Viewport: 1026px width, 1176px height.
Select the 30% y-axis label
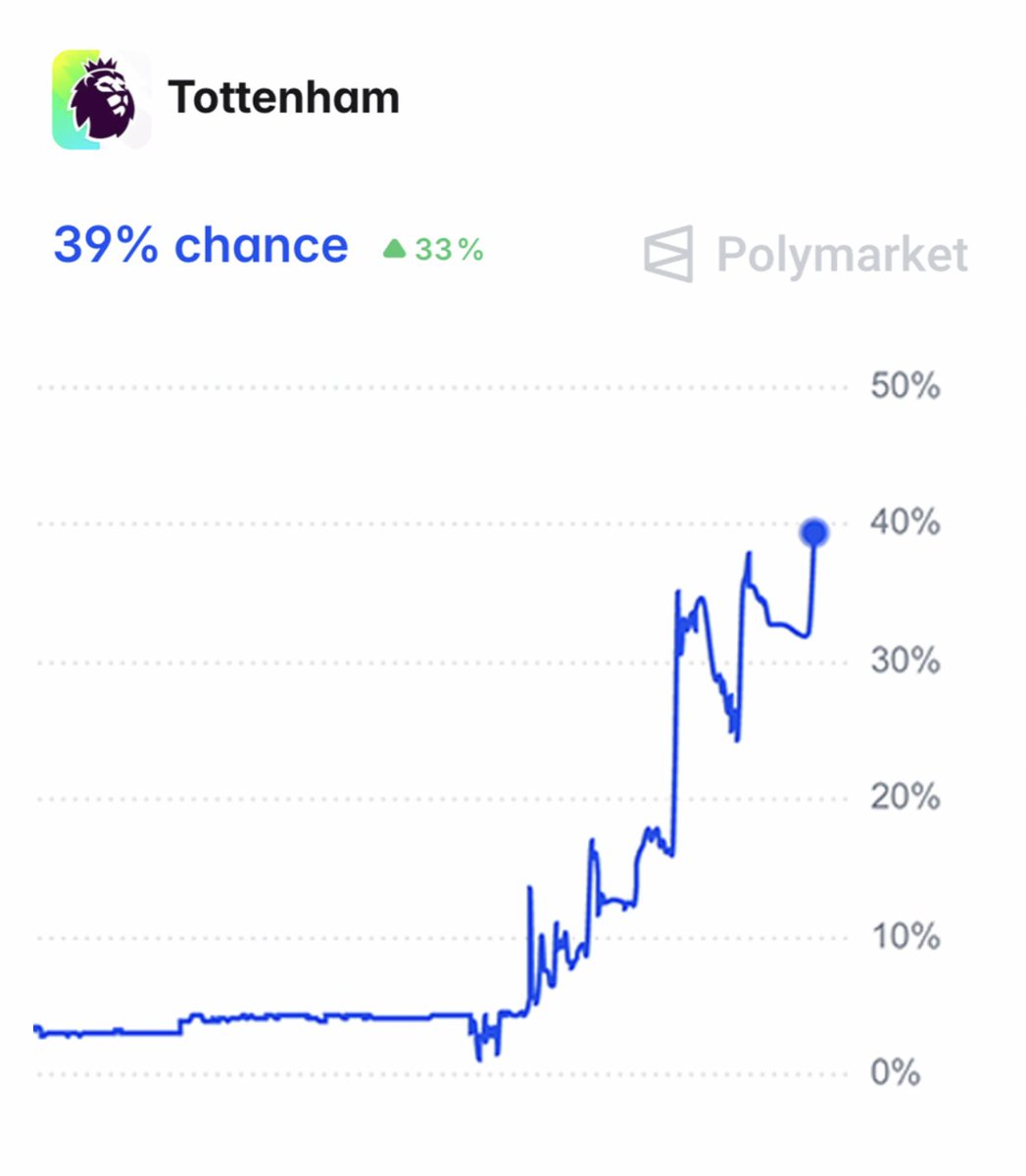(x=904, y=661)
